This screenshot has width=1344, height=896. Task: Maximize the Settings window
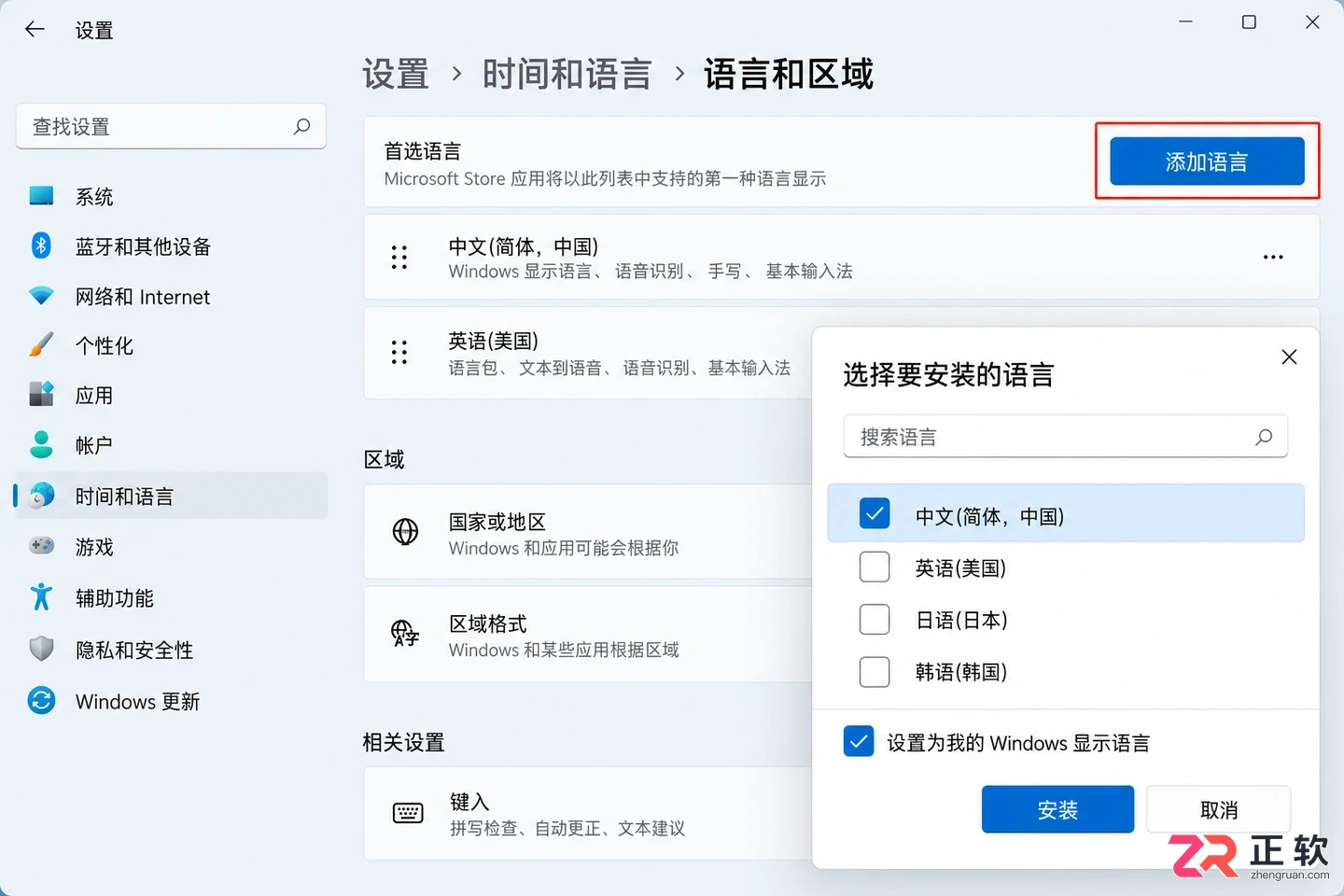click(1249, 22)
